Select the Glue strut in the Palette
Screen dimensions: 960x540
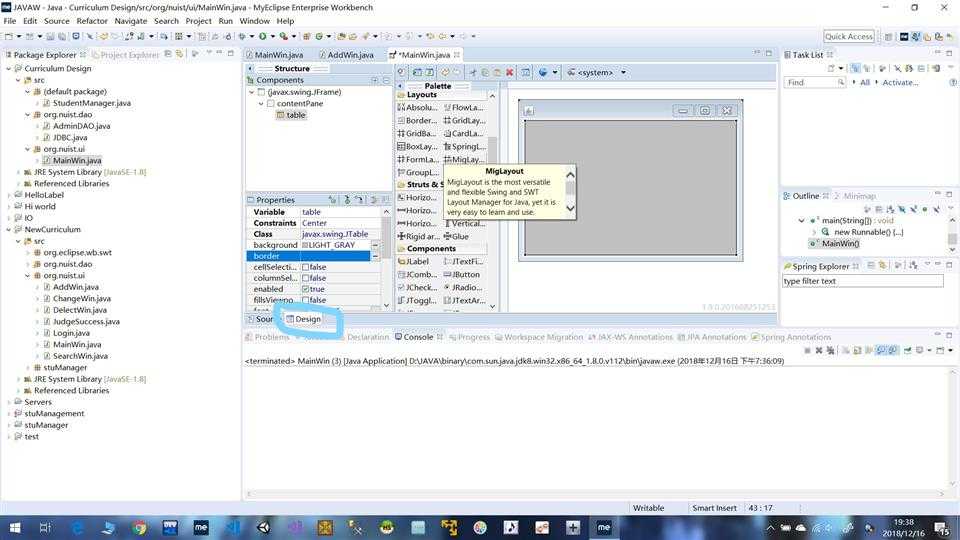[x=456, y=236]
